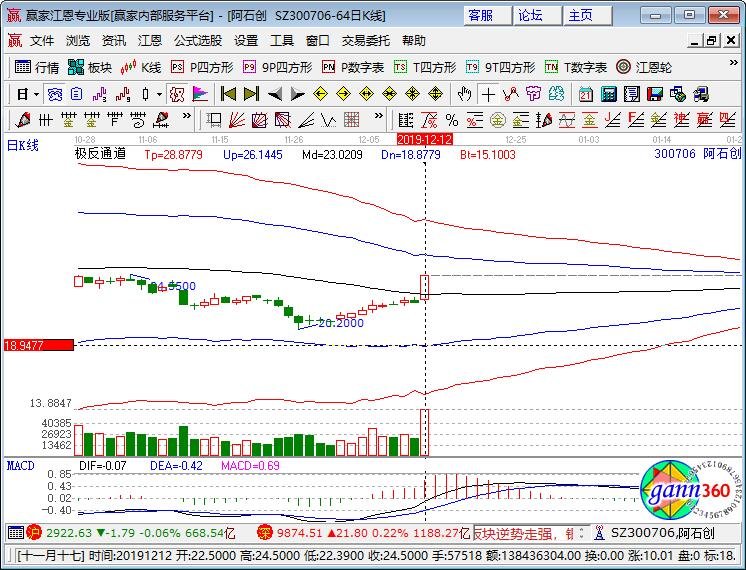Click the purple 节 solar-term icon
The width and height of the screenshot is (746, 570).
pos(533,94)
